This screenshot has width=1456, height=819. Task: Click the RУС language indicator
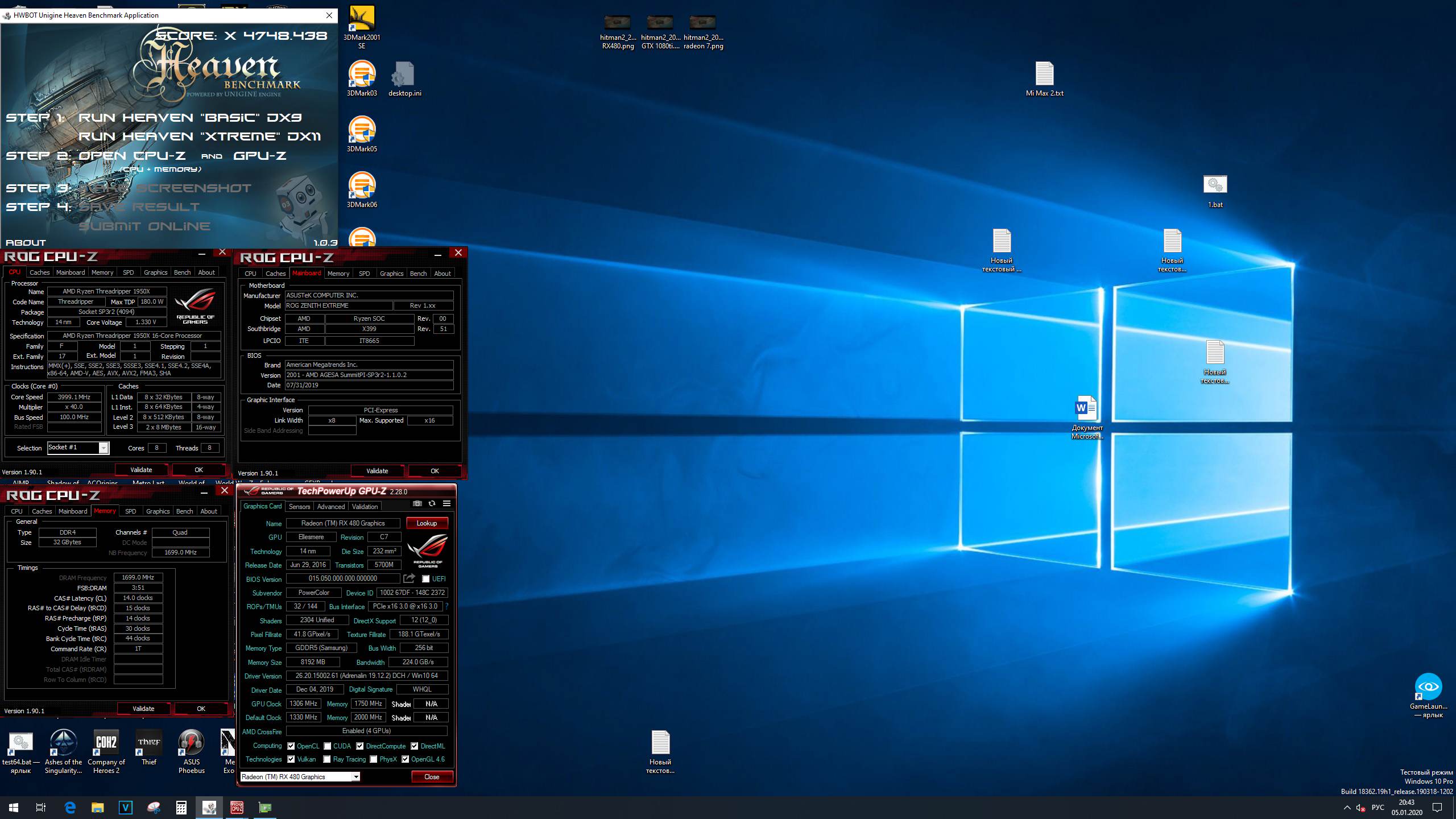[x=1378, y=808]
